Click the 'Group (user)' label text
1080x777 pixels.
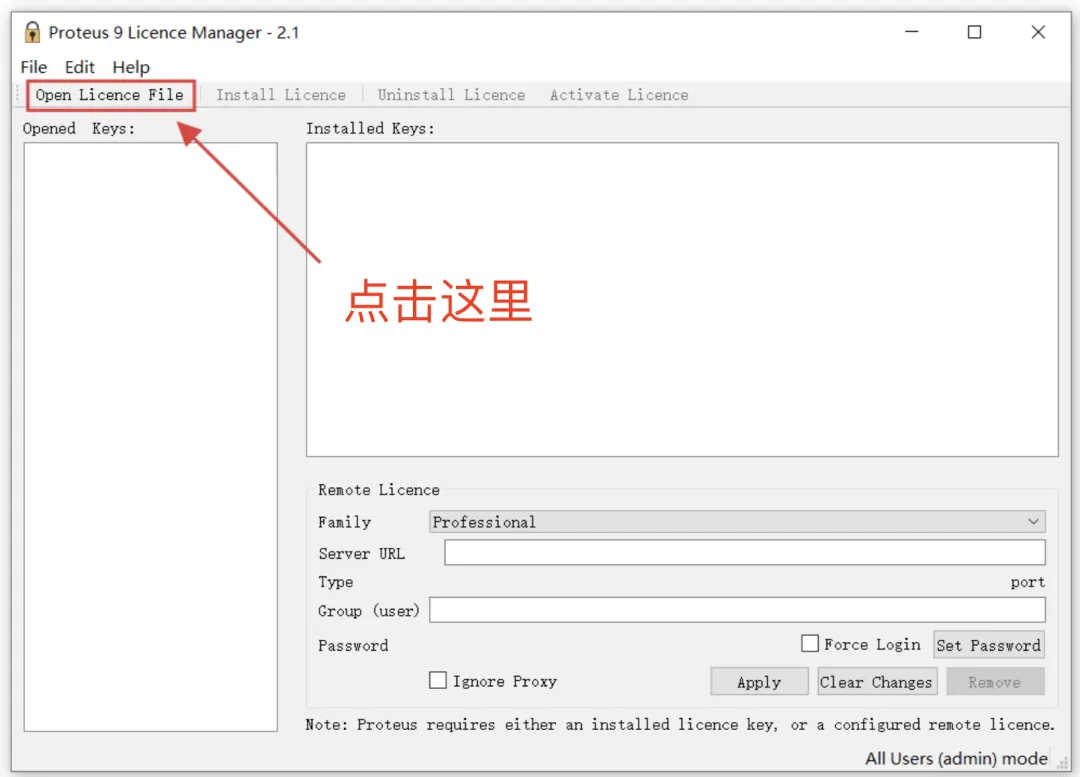click(368, 610)
